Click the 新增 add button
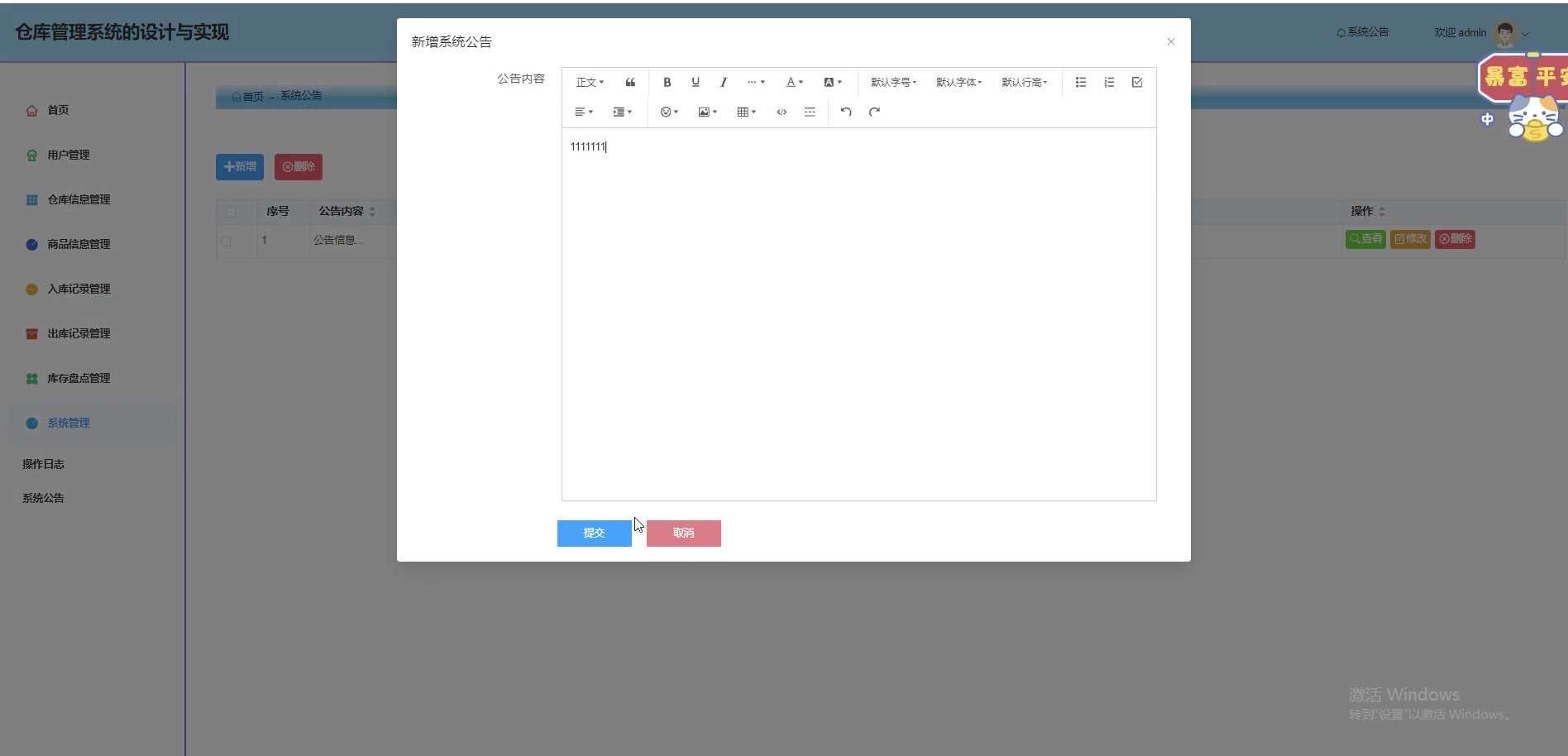 pyautogui.click(x=240, y=167)
